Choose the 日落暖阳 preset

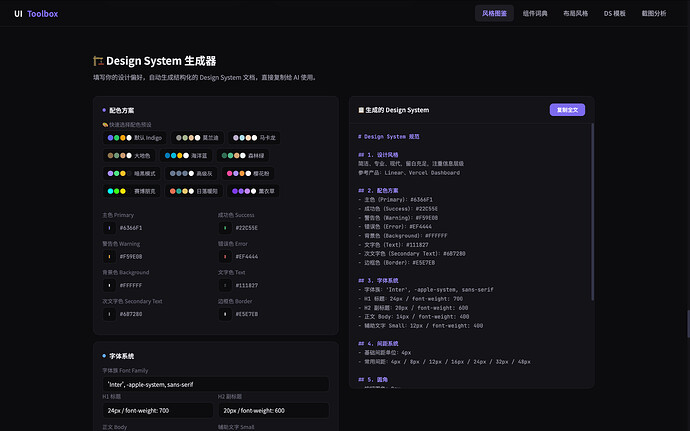pos(194,191)
